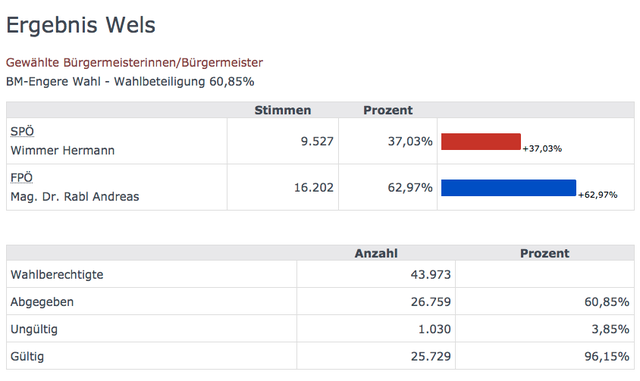Click the Gewählte Bürgermeisterinnen/Bürgermeister heading
Viewport: 640px width, 381px height.
coord(134,62)
